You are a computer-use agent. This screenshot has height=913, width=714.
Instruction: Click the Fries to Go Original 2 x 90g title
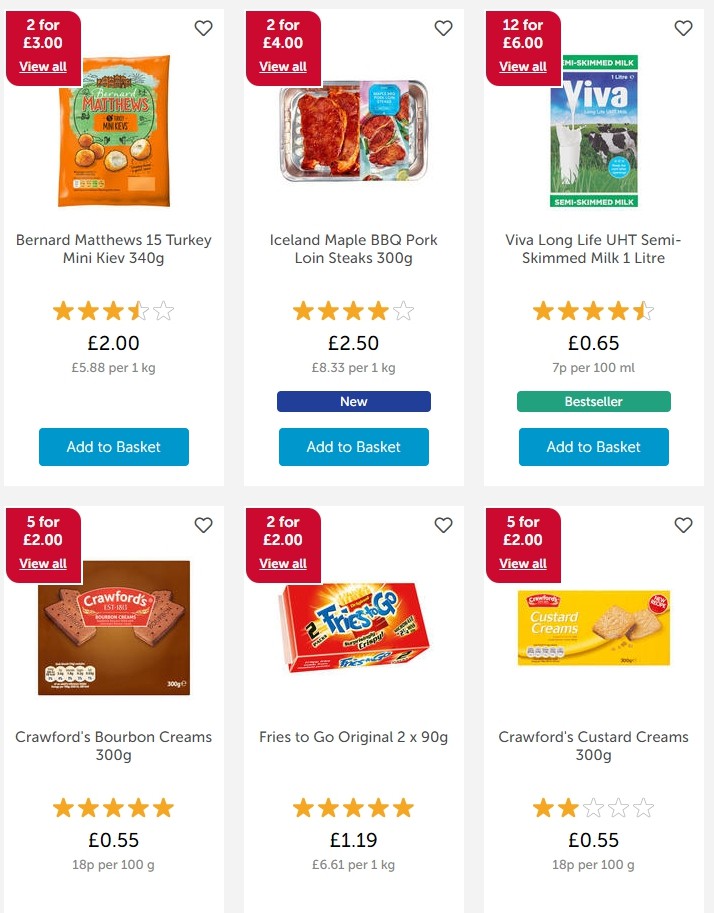(x=354, y=737)
